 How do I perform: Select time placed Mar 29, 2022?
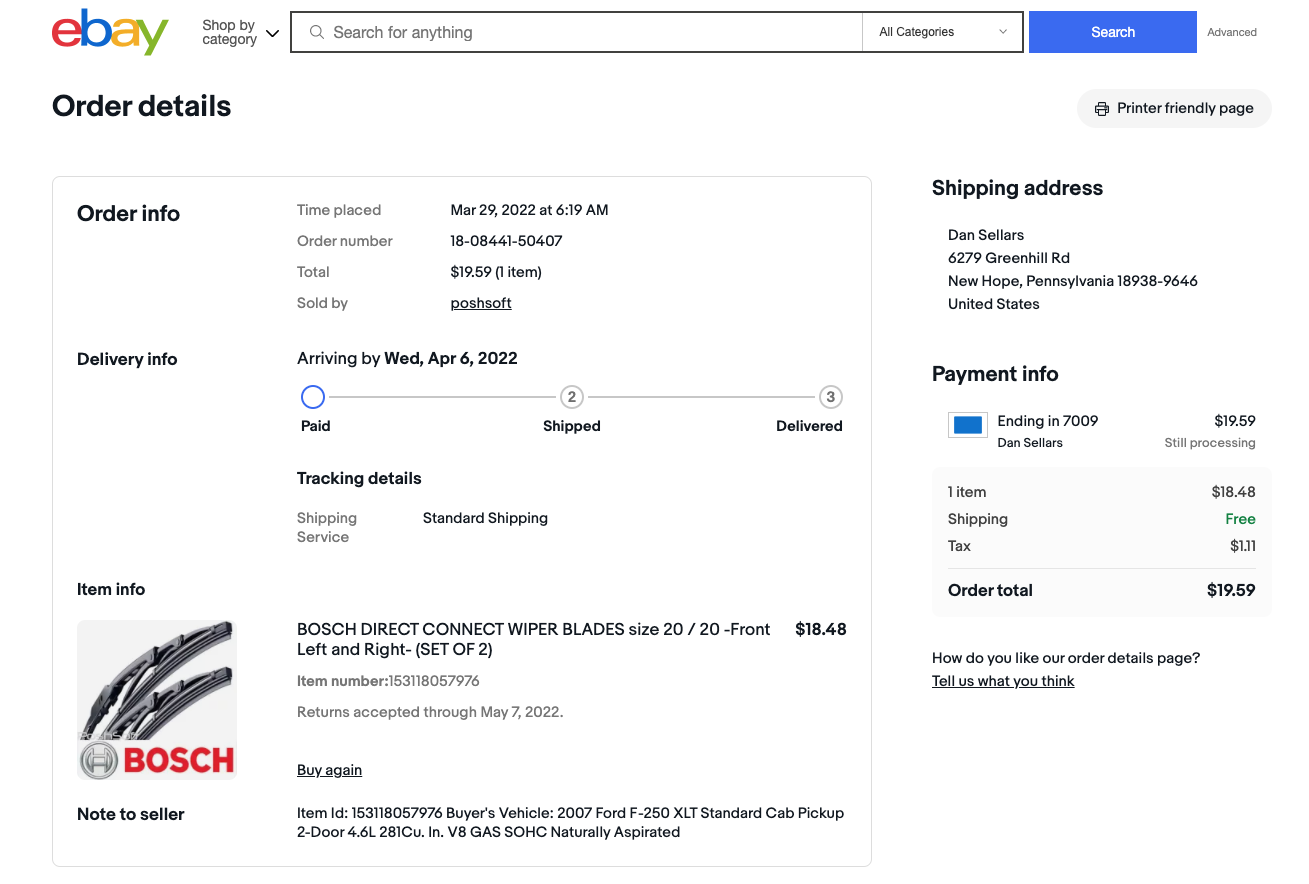(x=529, y=210)
